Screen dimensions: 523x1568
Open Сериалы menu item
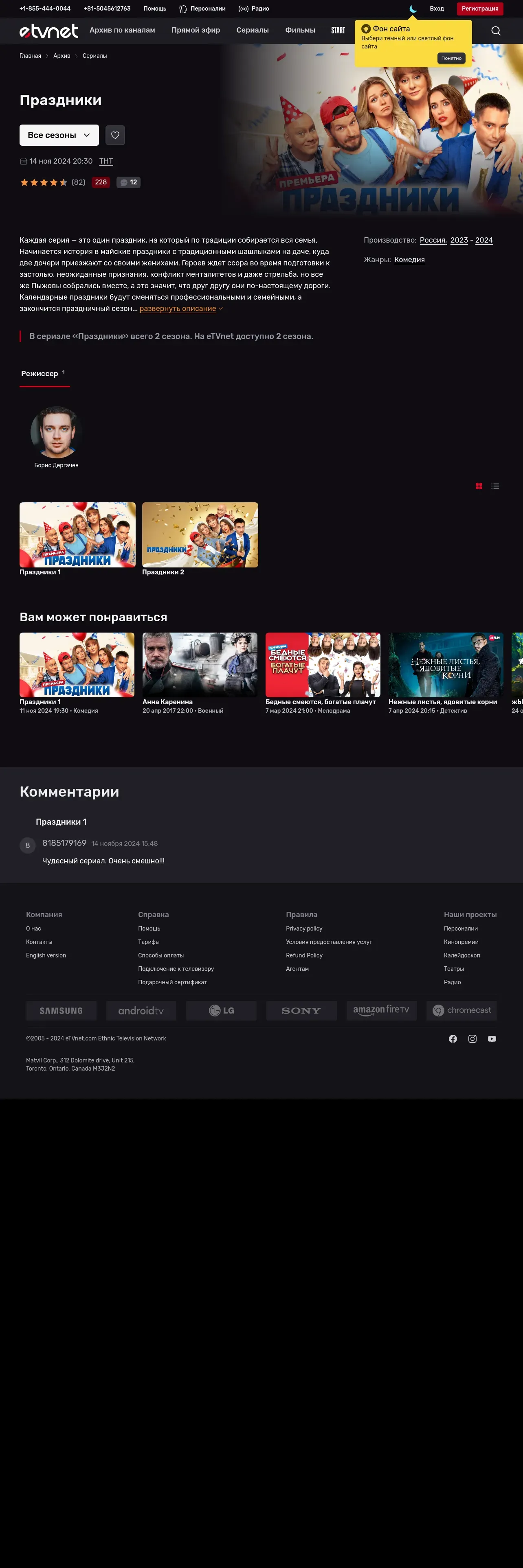[x=252, y=31]
